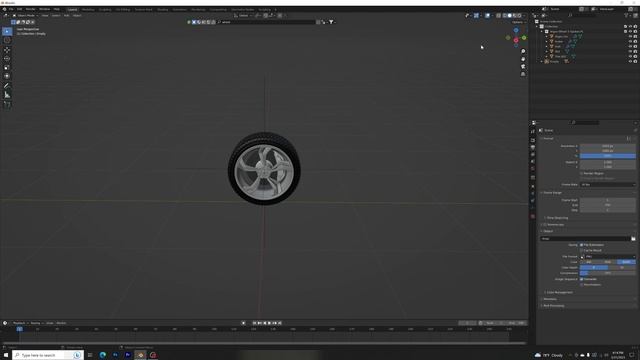Toggle viewport overlays button
The image size is (640, 360).
point(487,16)
